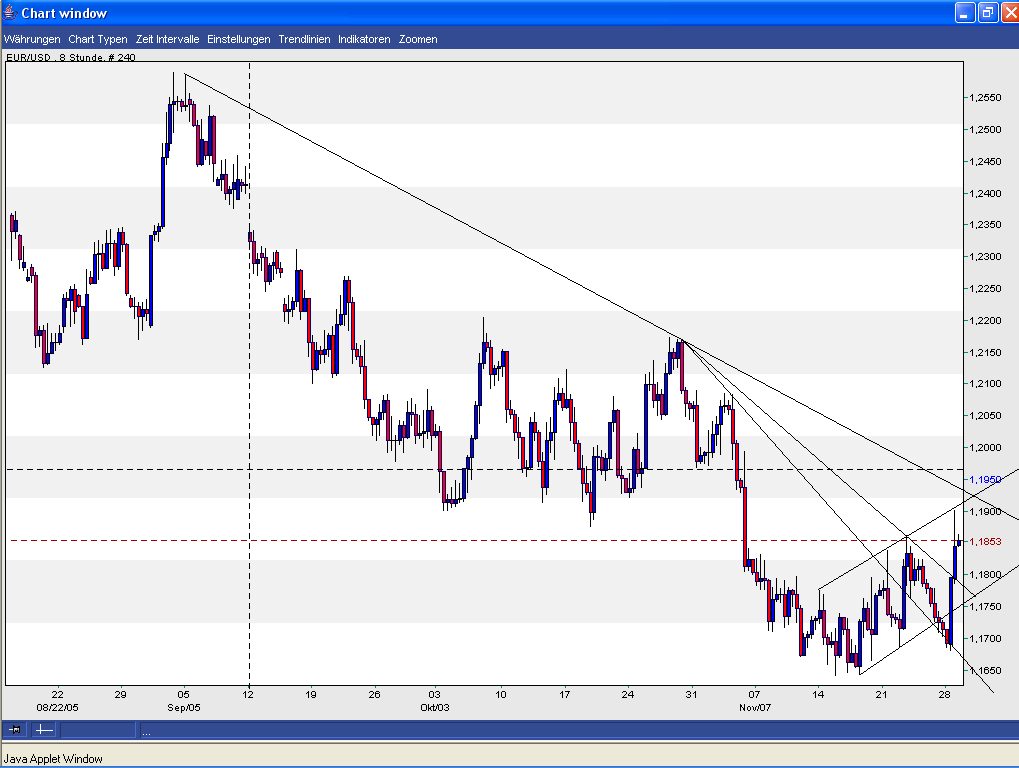Click the "..." button in the bottom toolbar
The image size is (1019, 768).
(146, 731)
